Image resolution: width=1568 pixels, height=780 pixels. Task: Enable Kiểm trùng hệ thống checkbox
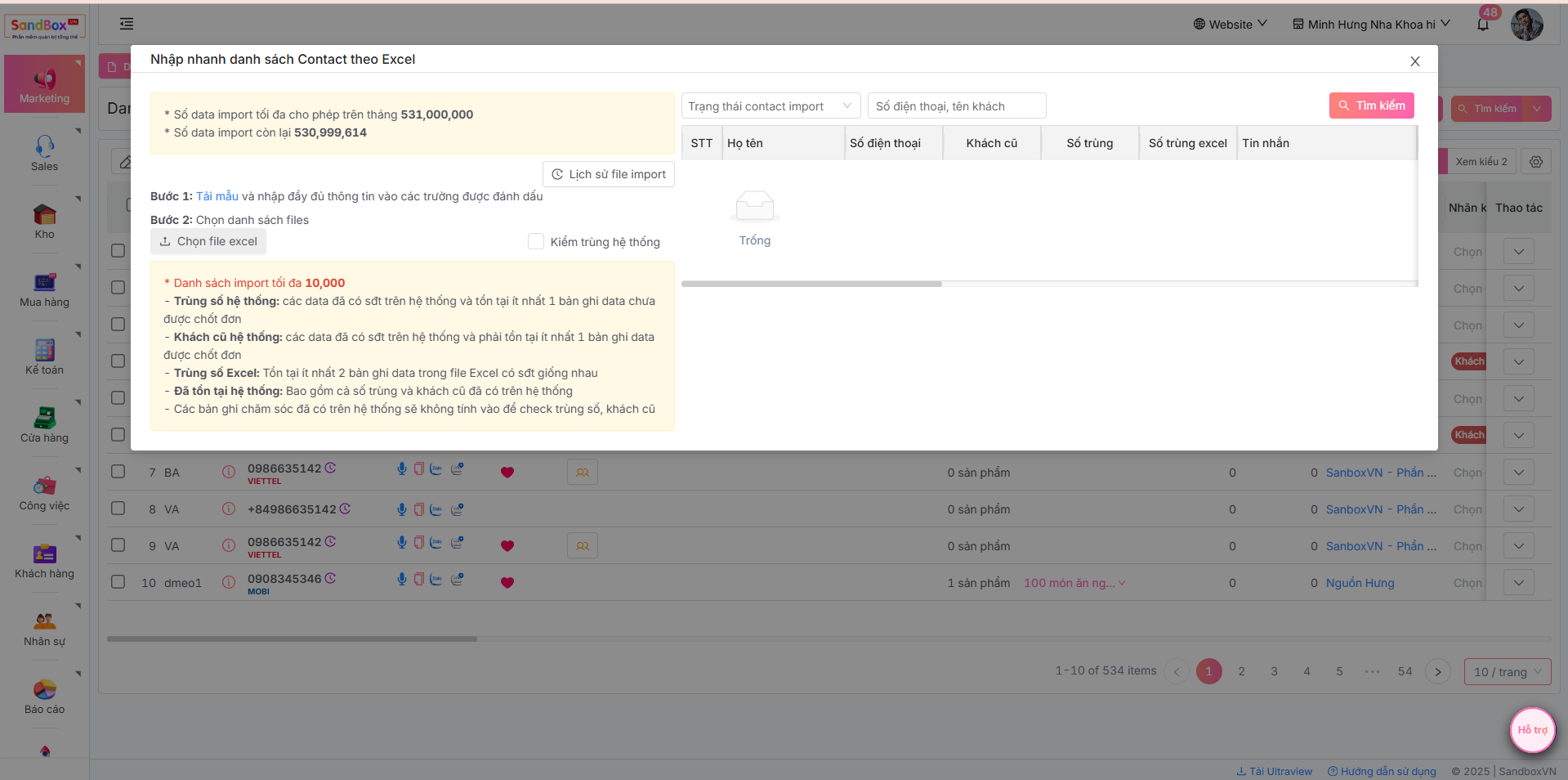(536, 241)
